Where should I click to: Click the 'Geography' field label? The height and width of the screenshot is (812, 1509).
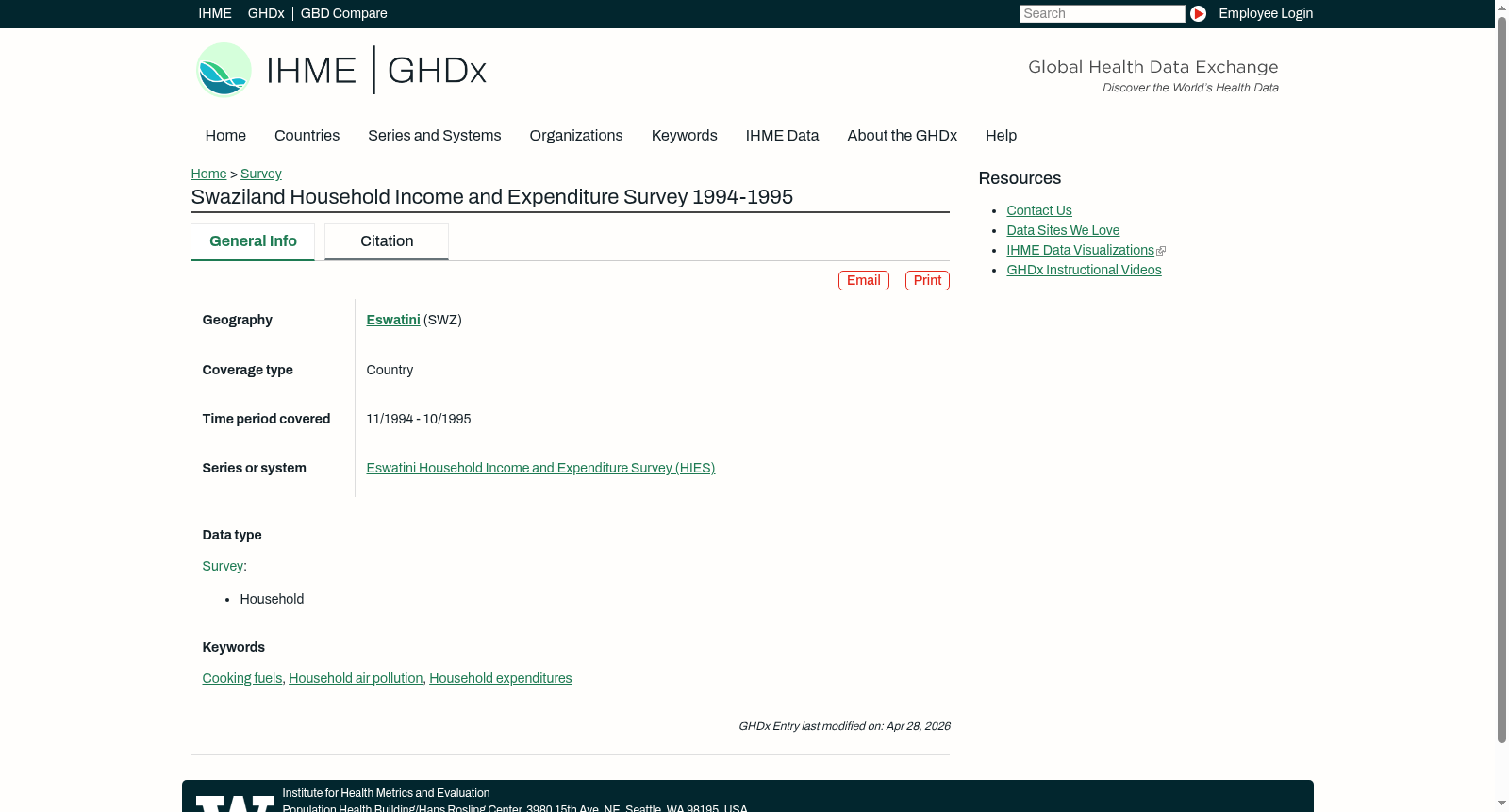tap(237, 320)
